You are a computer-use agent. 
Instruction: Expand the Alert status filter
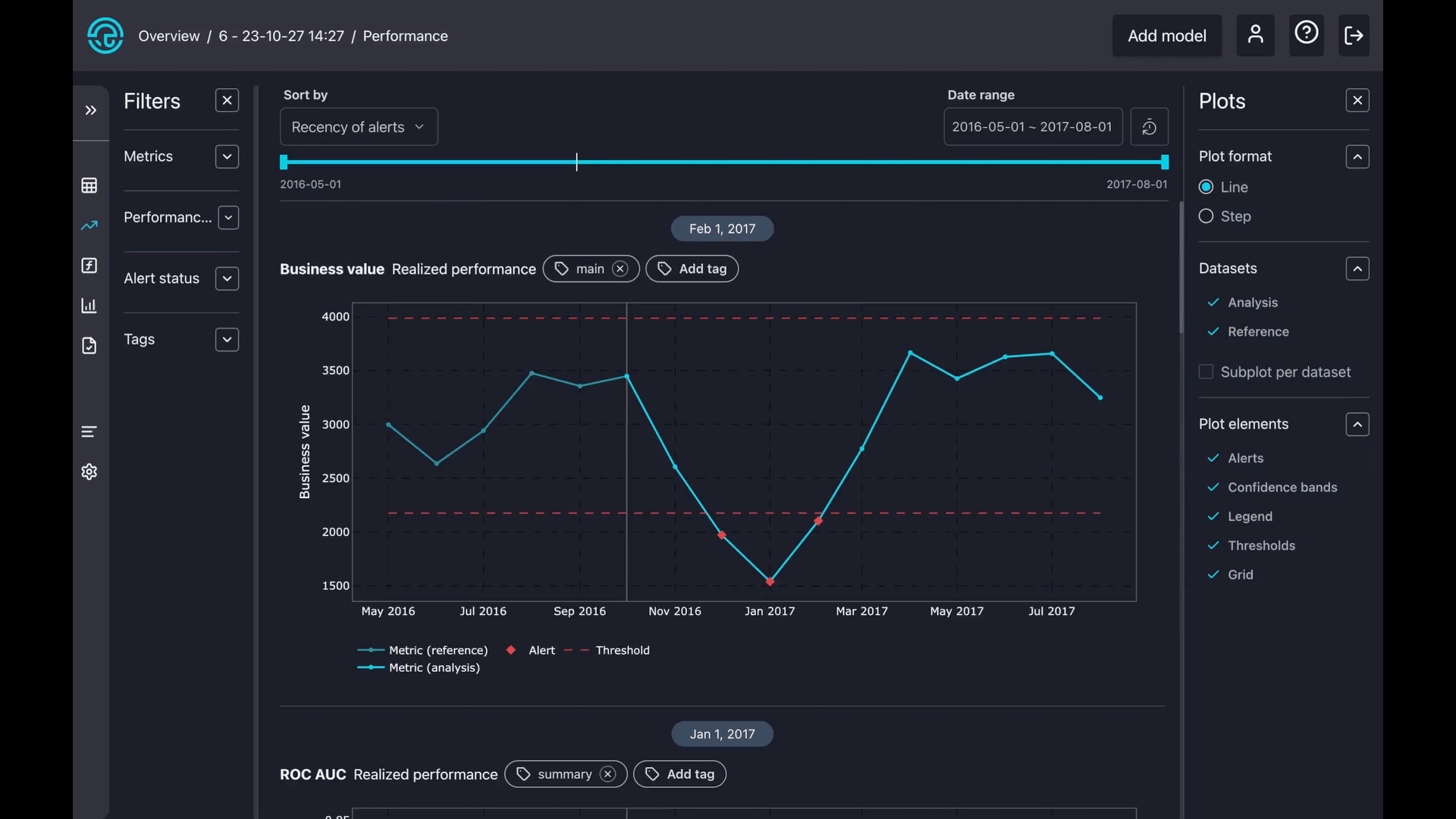pos(227,279)
